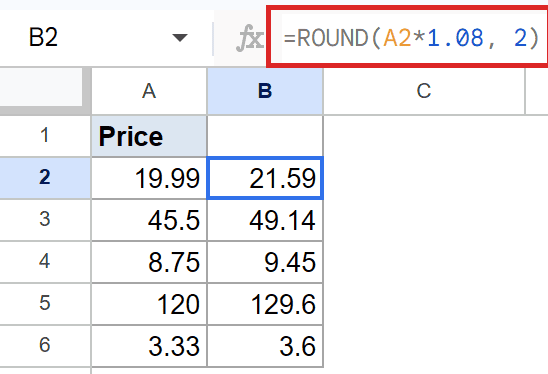Viewport: 548px width, 374px height.
Task: Select row 5 header
Action: (x=45, y=303)
